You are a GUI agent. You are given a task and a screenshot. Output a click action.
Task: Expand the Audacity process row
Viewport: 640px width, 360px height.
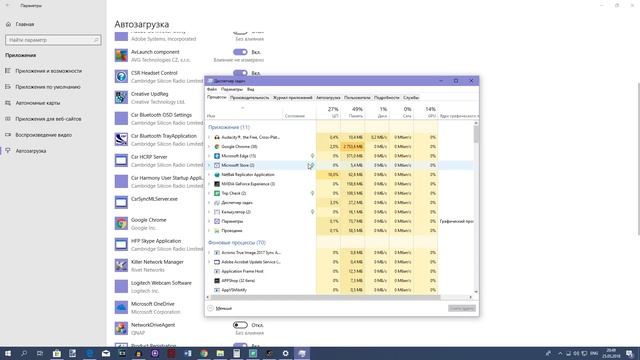(209, 137)
